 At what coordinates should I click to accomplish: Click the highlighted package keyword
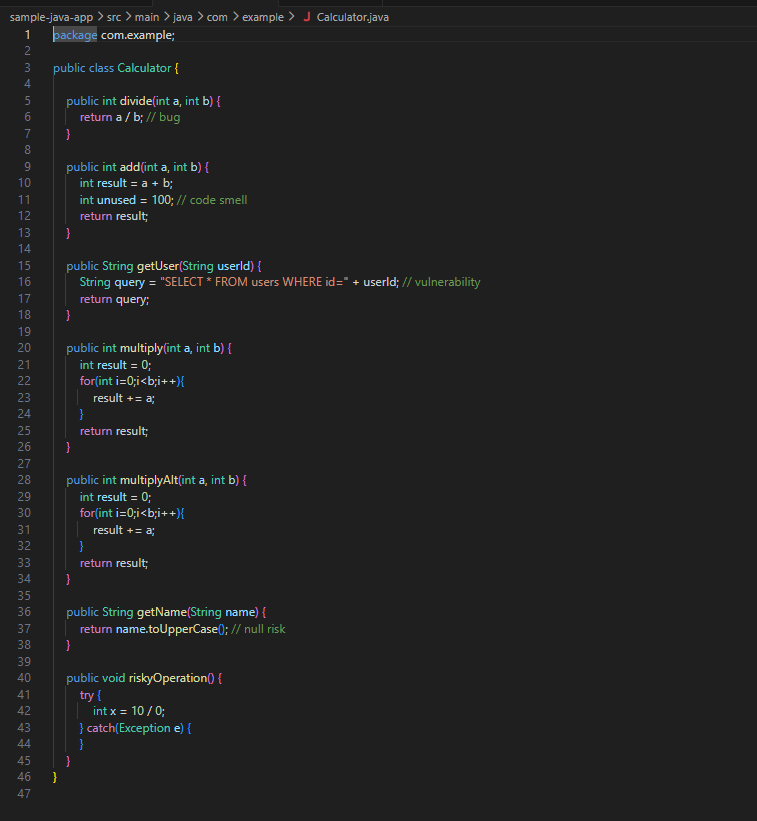pos(75,35)
